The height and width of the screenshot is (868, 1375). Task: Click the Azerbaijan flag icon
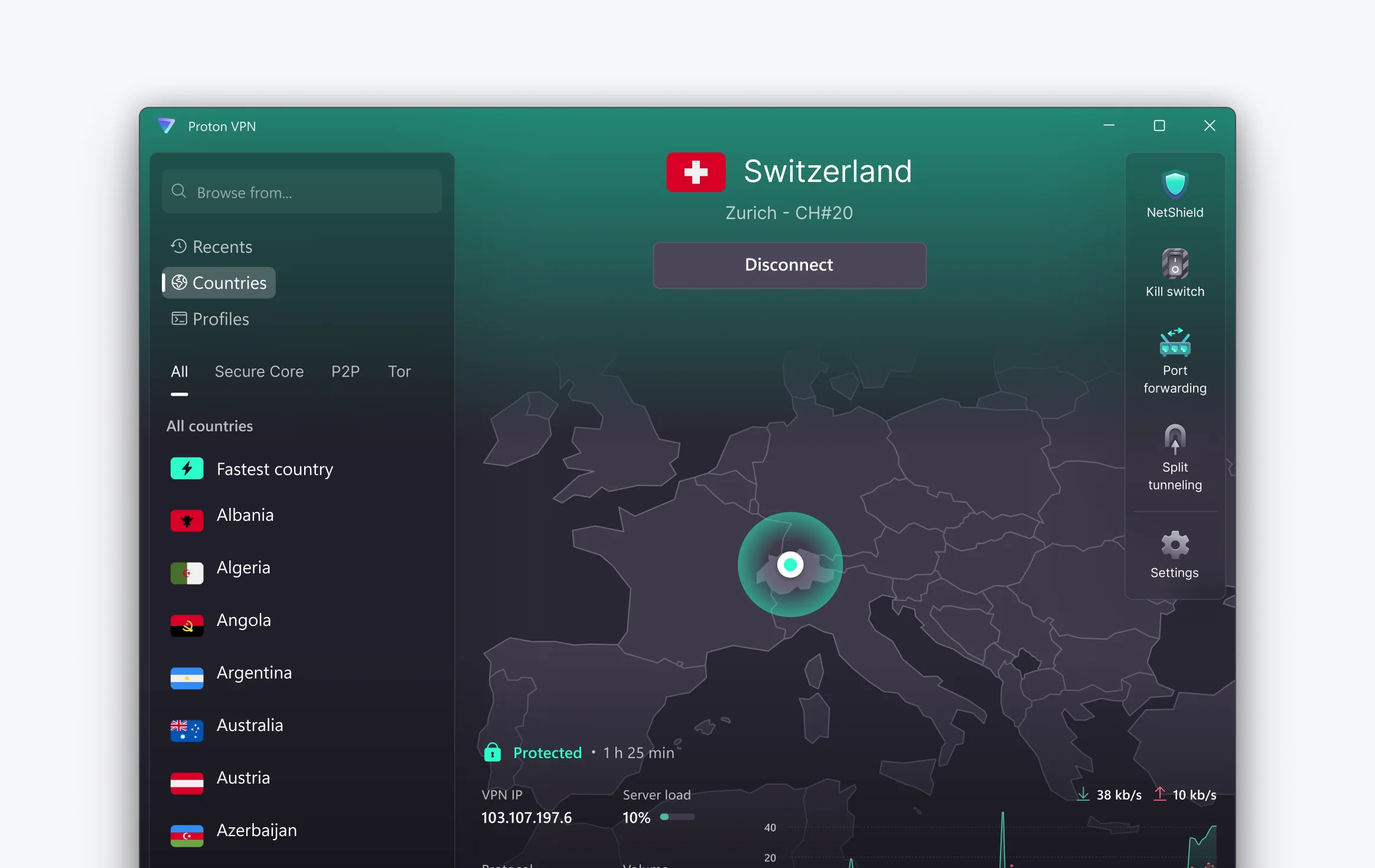click(187, 836)
